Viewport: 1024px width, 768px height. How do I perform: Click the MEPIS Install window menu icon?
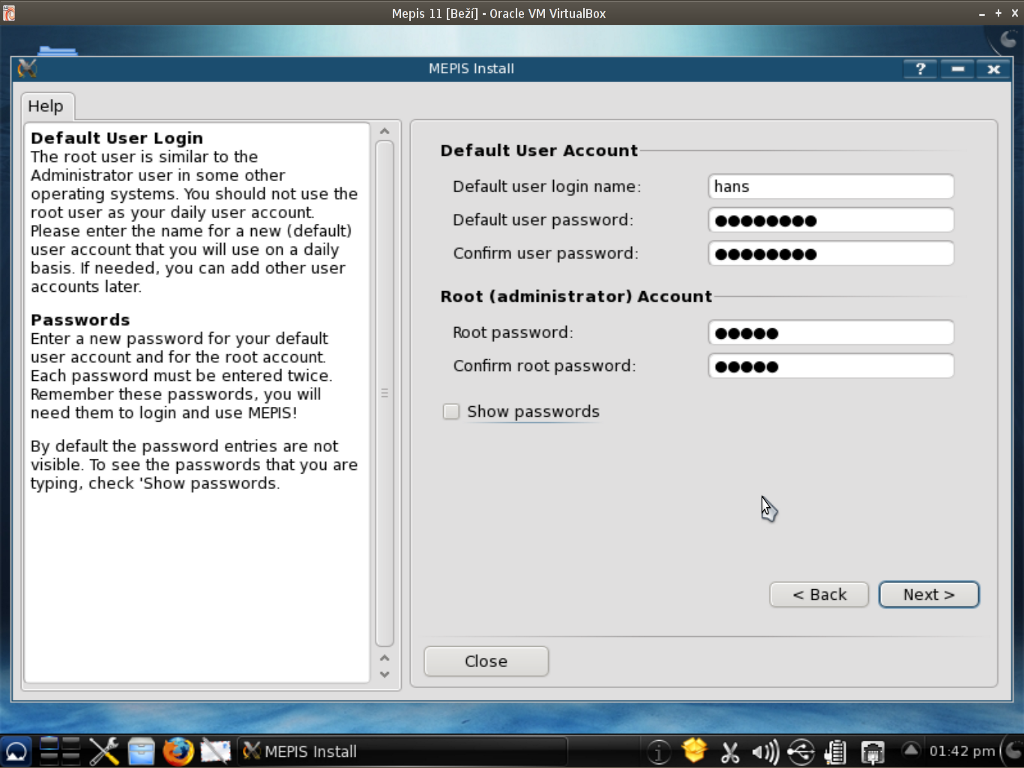click(27, 69)
